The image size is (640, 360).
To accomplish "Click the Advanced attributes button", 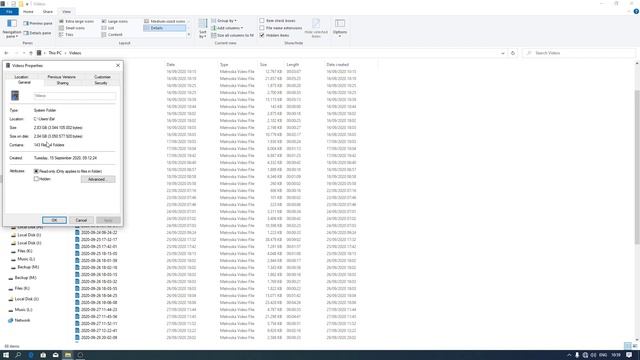I will click(98, 179).
